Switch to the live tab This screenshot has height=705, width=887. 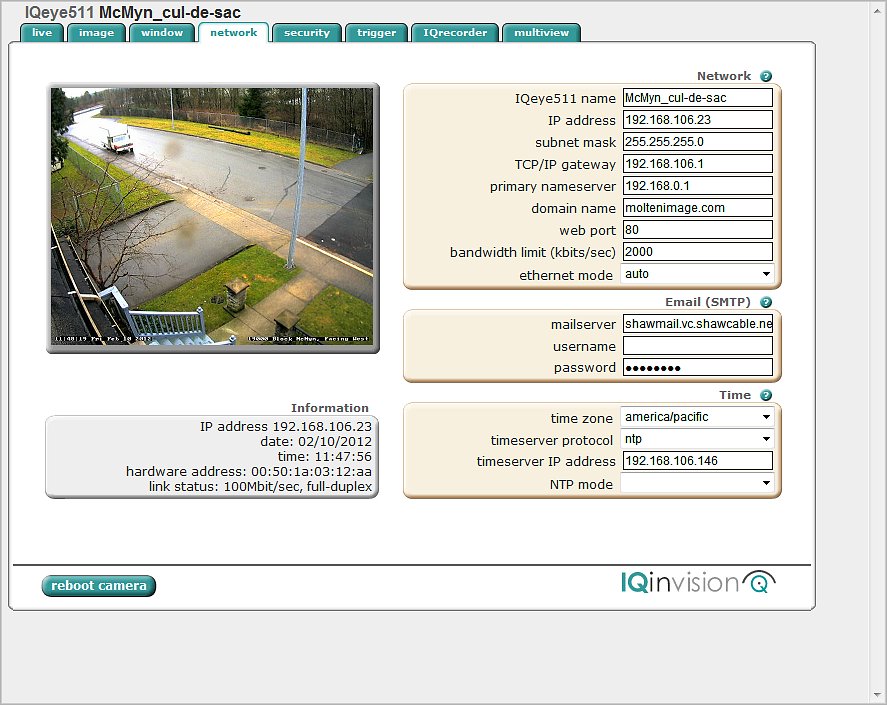42,33
